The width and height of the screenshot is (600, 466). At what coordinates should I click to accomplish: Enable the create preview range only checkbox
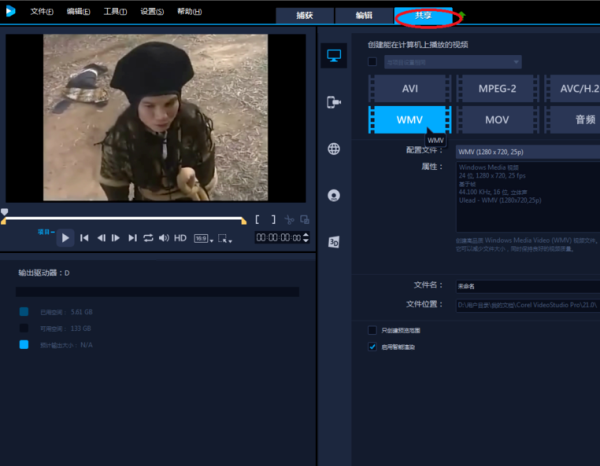[373, 330]
